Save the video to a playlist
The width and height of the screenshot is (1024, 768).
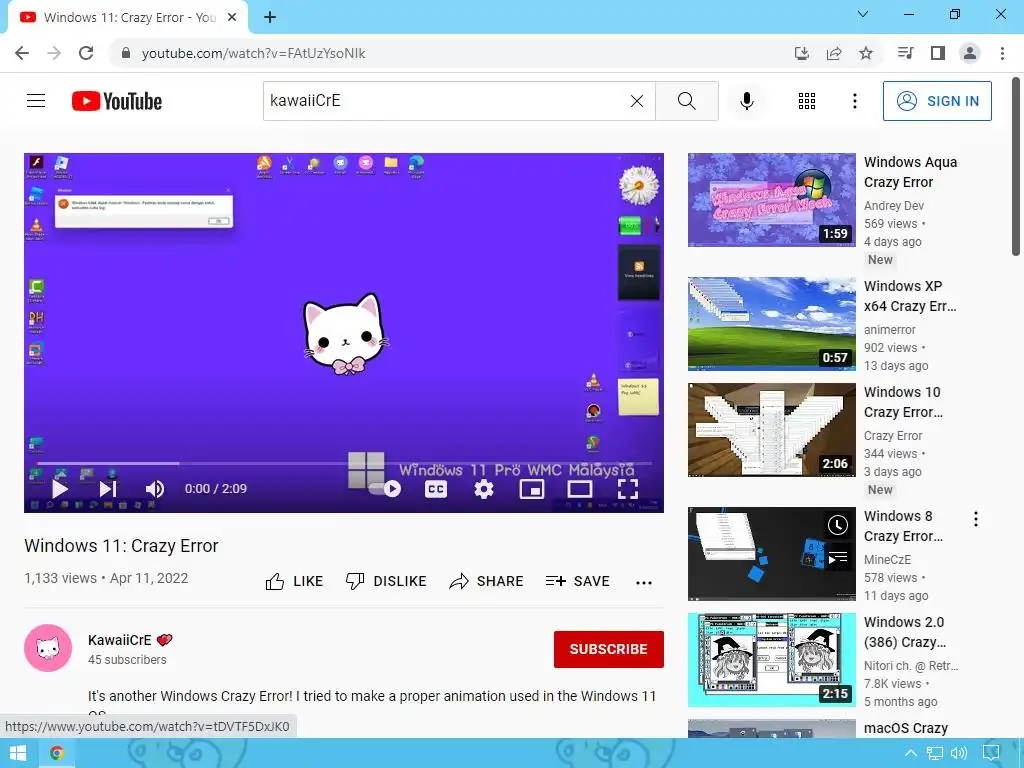578,581
